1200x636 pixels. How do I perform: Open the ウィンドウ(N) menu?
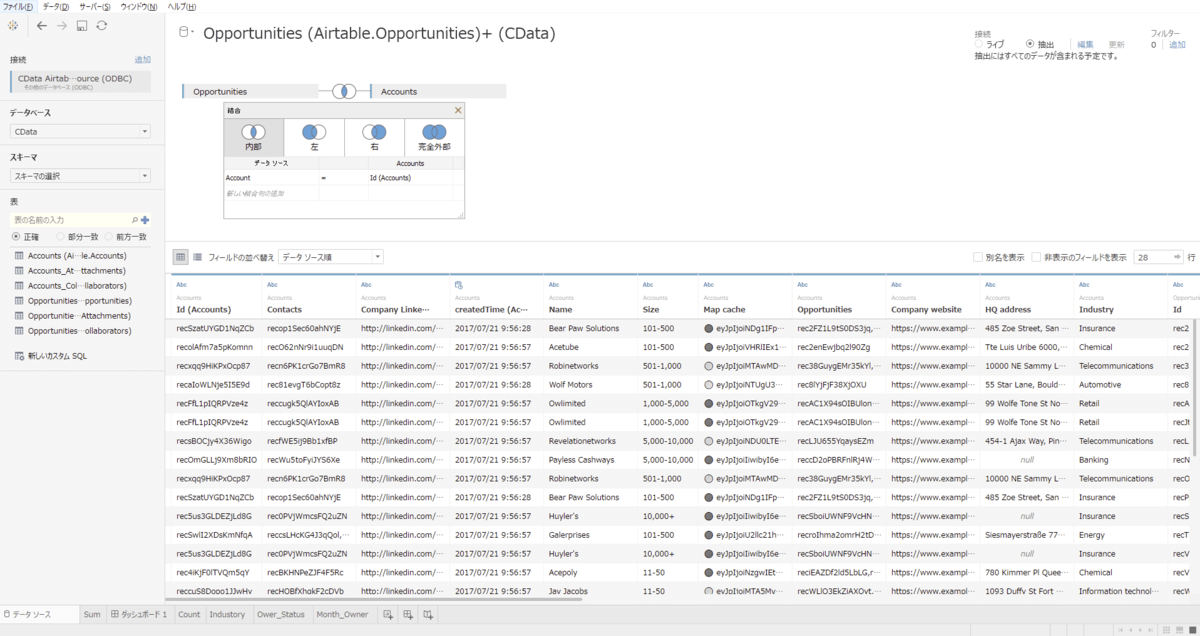138,6
